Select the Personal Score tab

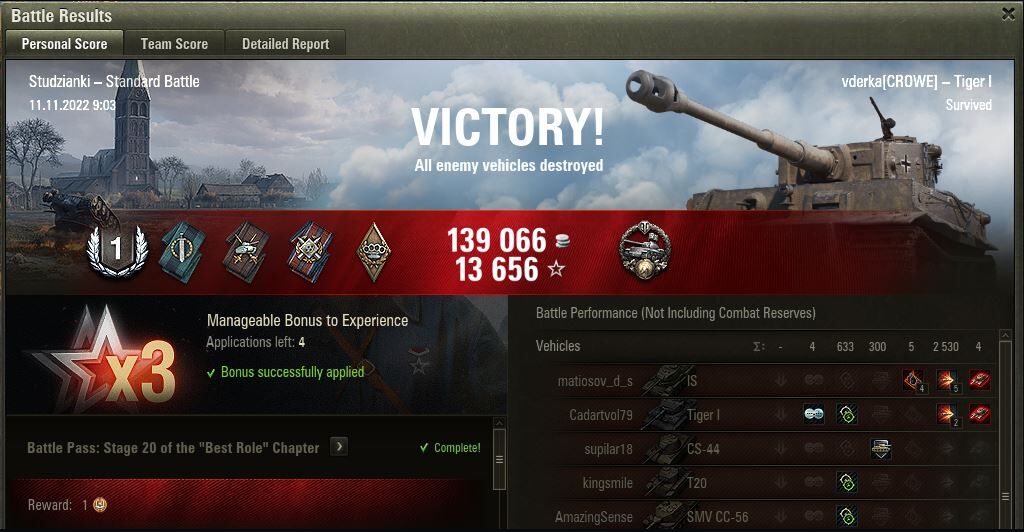click(64, 44)
